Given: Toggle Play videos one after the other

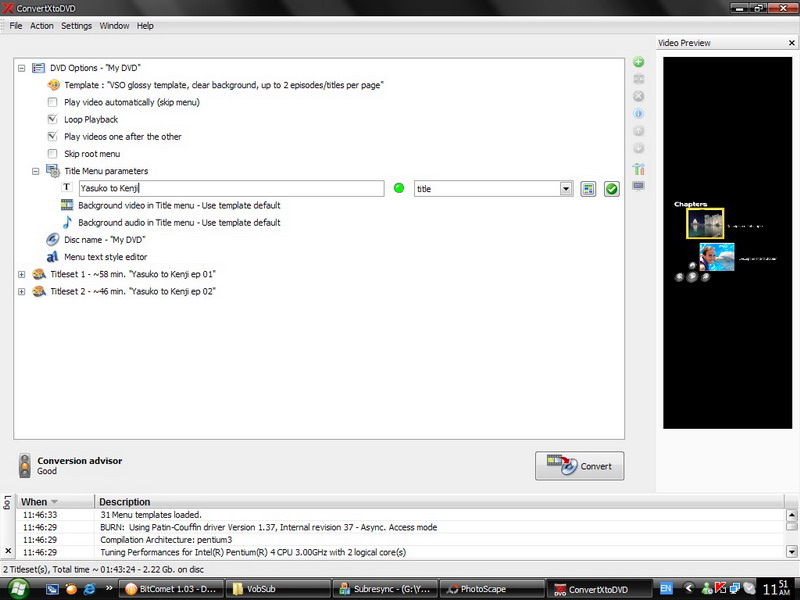Looking at the screenshot, I should click(x=52, y=136).
